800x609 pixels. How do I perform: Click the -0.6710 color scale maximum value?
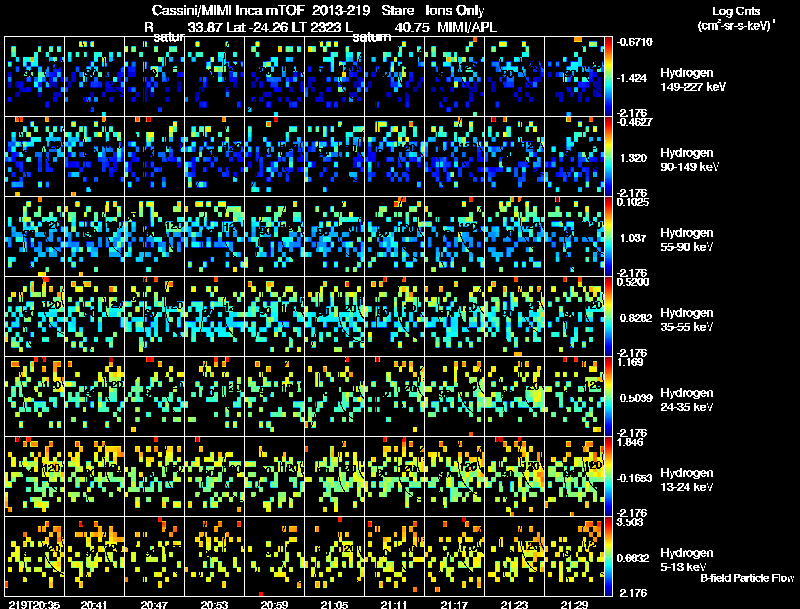click(x=635, y=42)
